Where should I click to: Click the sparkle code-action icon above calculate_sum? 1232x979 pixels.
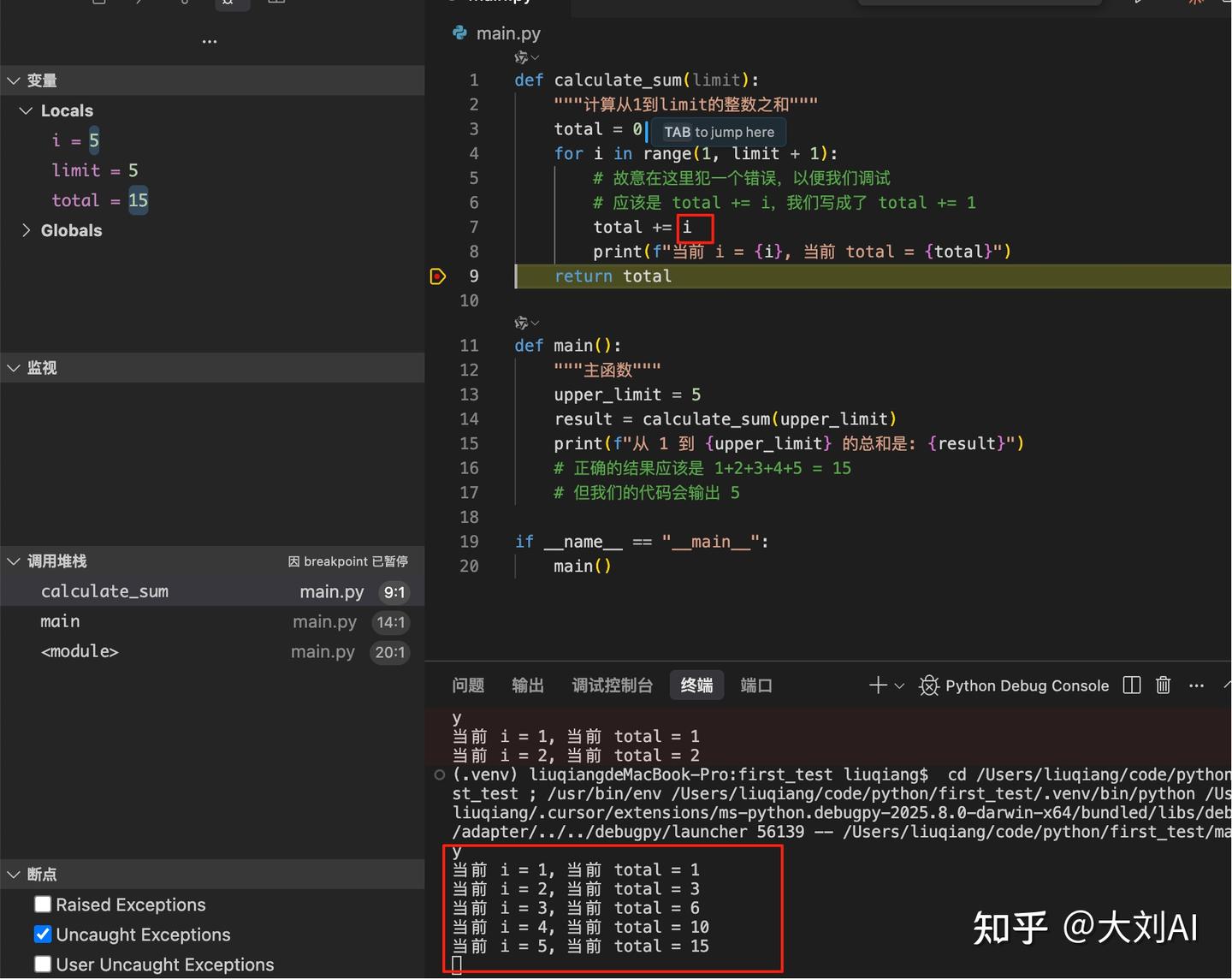tap(522, 57)
